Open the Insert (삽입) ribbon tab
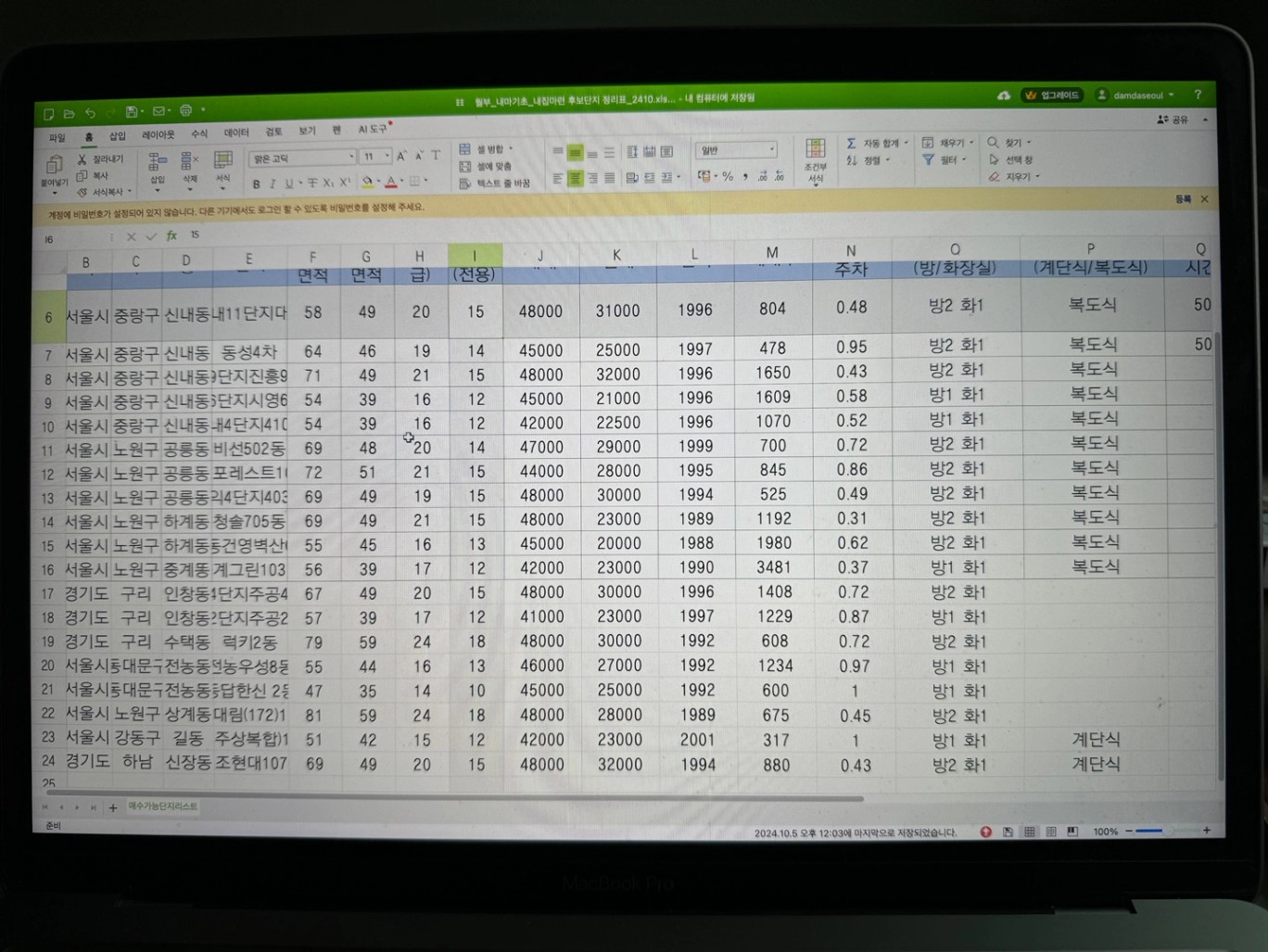The height and width of the screenshot is (952, 1268). (x=118, y=136)
